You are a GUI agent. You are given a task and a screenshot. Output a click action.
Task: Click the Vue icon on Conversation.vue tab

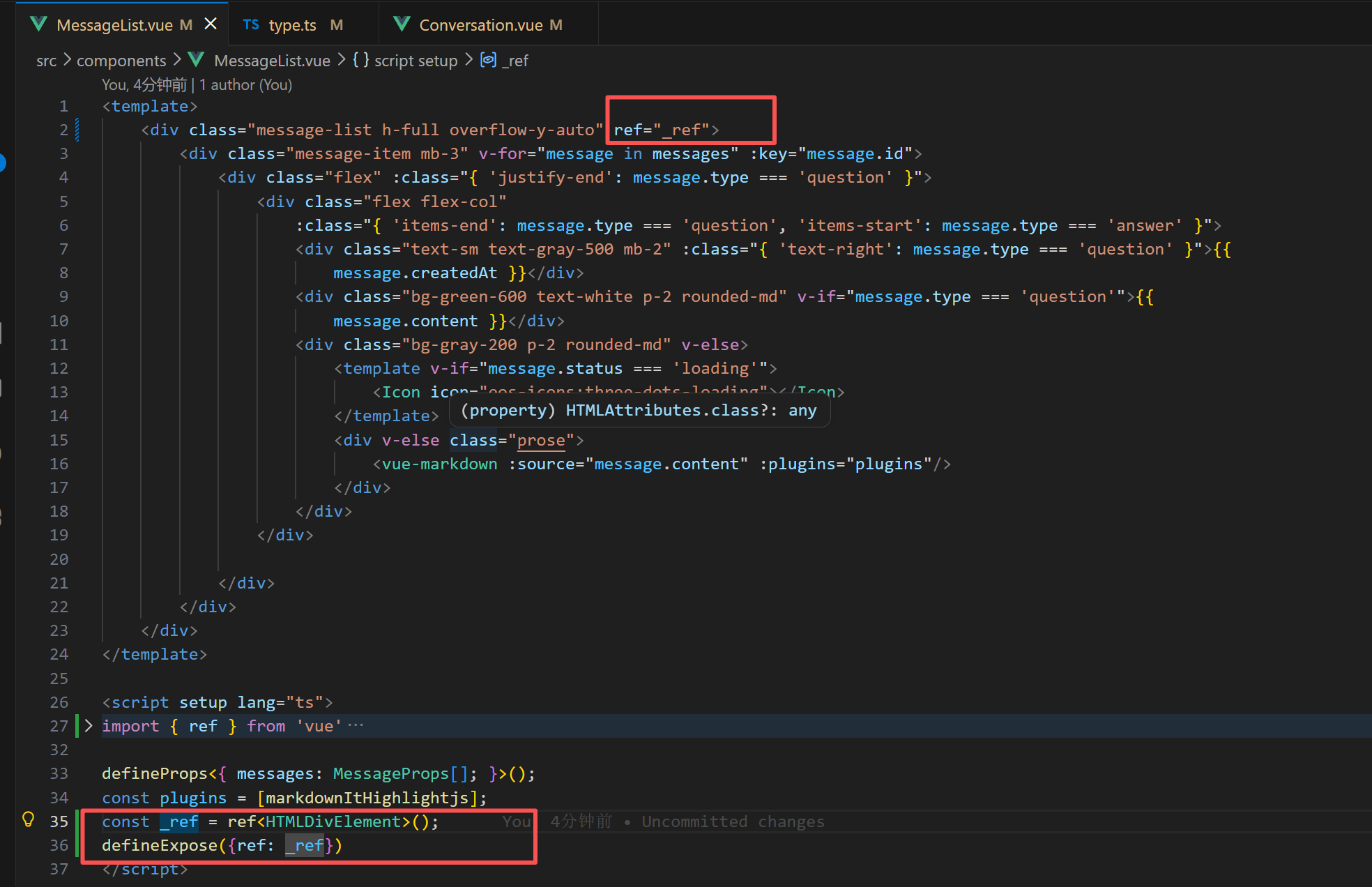[402, 24]
